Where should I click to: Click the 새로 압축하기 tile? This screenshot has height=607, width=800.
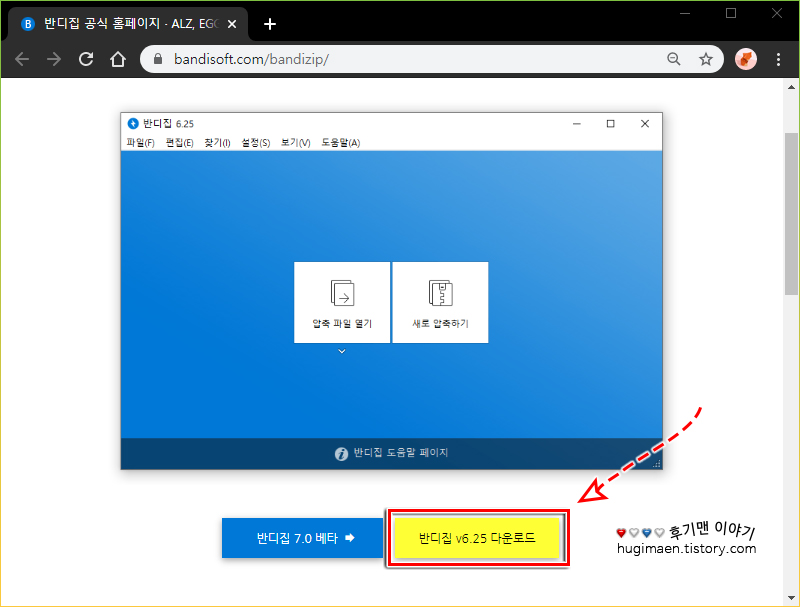click(x=440, y=302)
